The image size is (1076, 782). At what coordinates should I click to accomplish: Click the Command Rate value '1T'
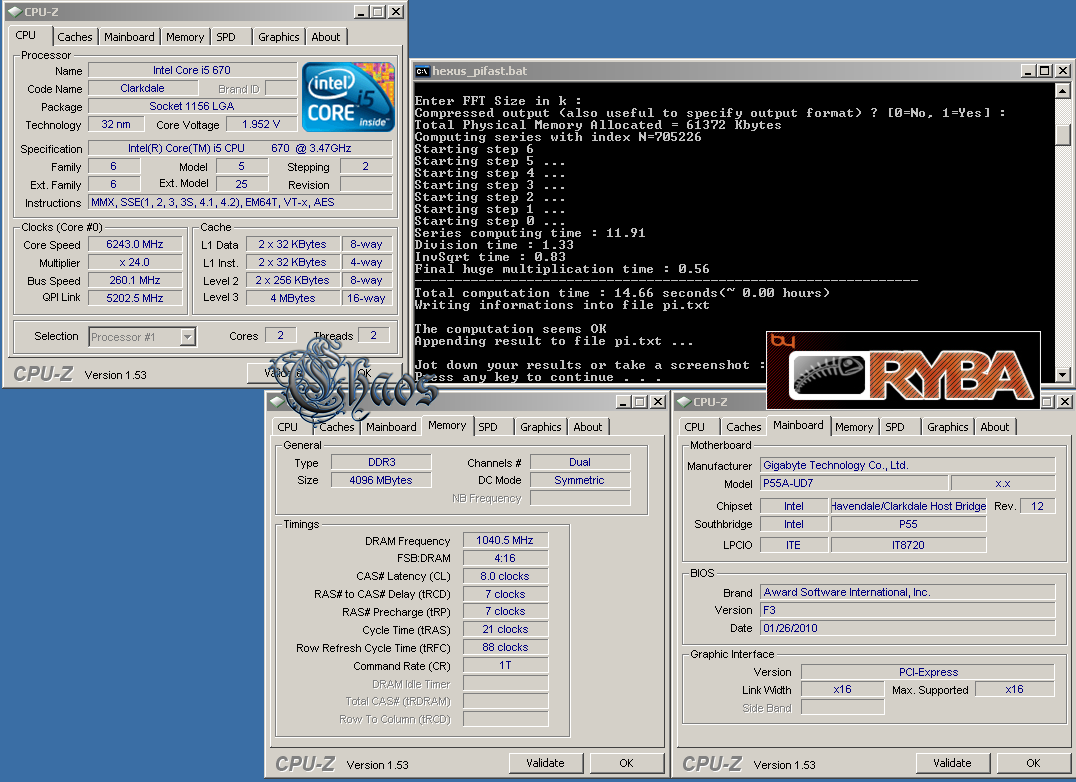coord(505,665)
